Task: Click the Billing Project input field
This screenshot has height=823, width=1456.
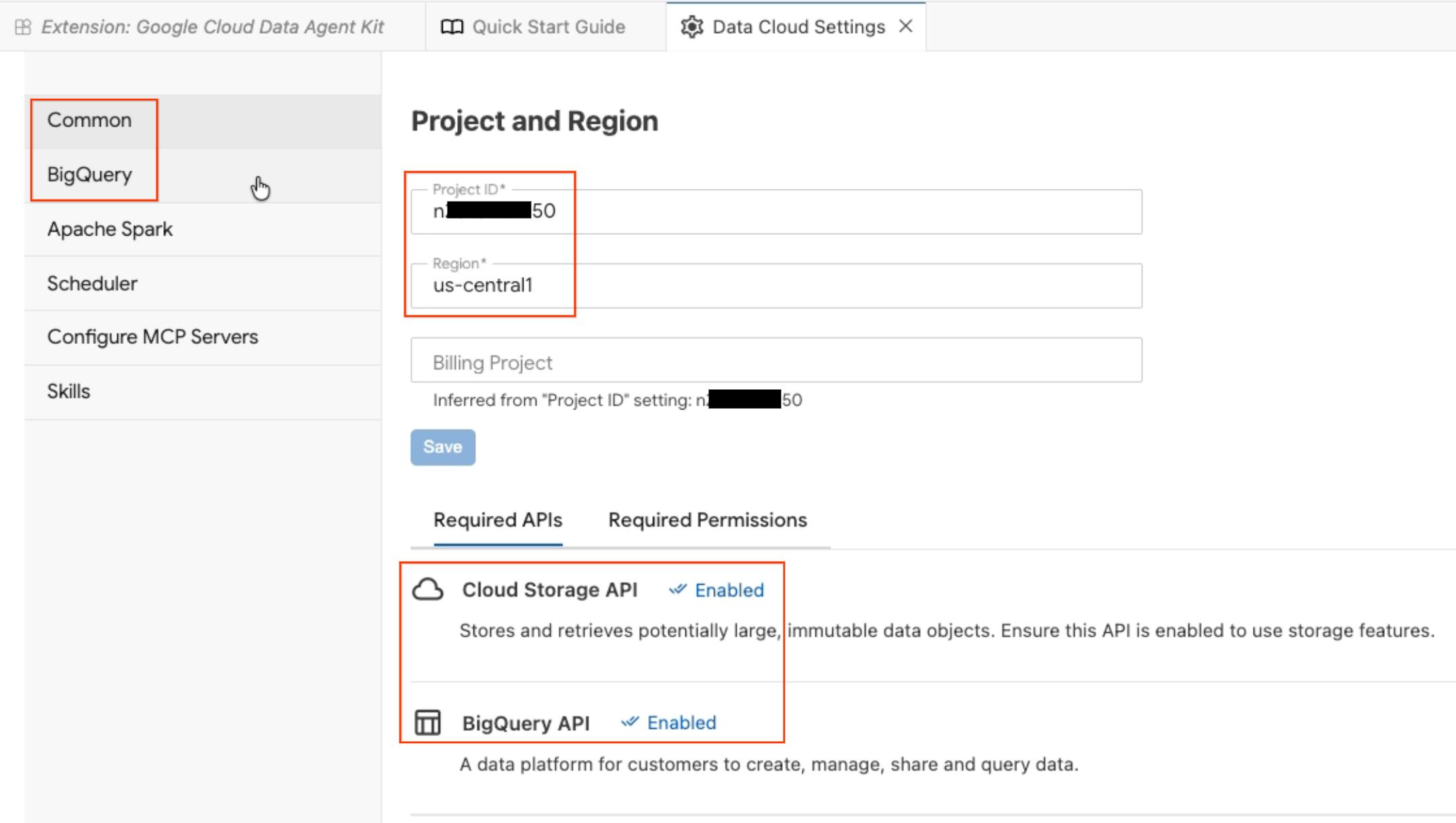Action: tap(776, 360)
